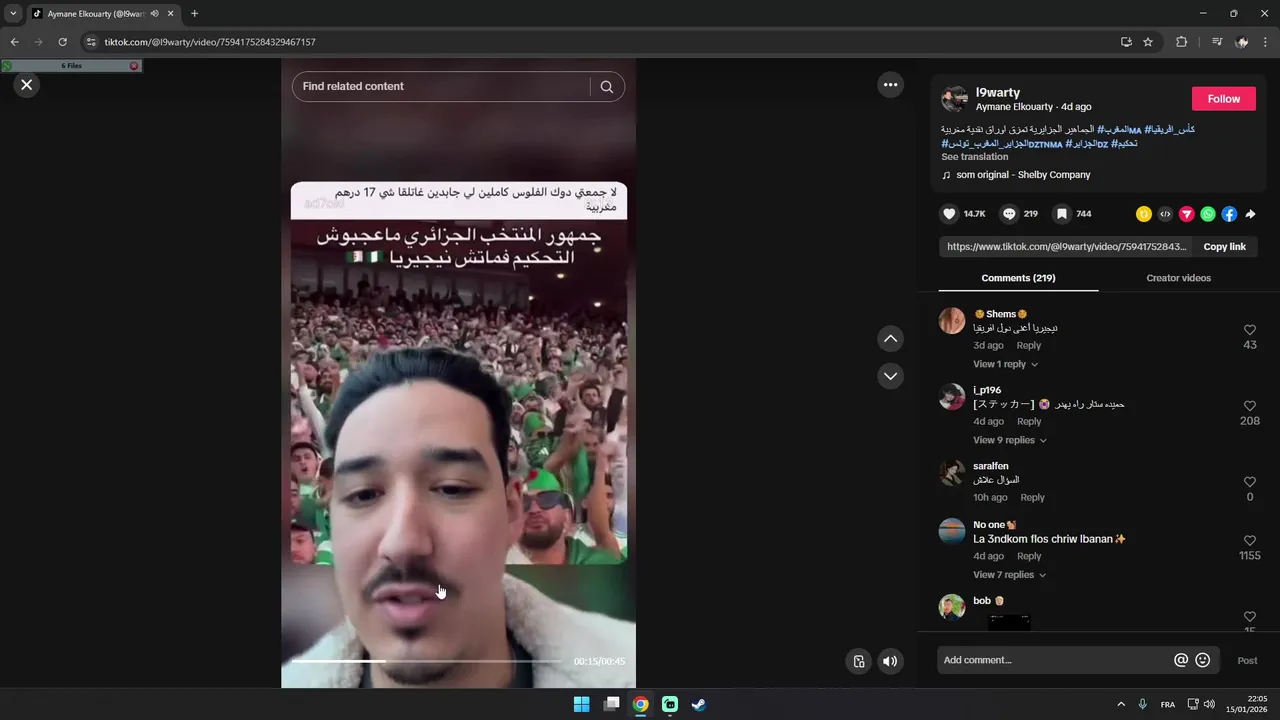Click the tab audio speaker indicator
Screen dimensions: 1280x720
pos(155,14)
